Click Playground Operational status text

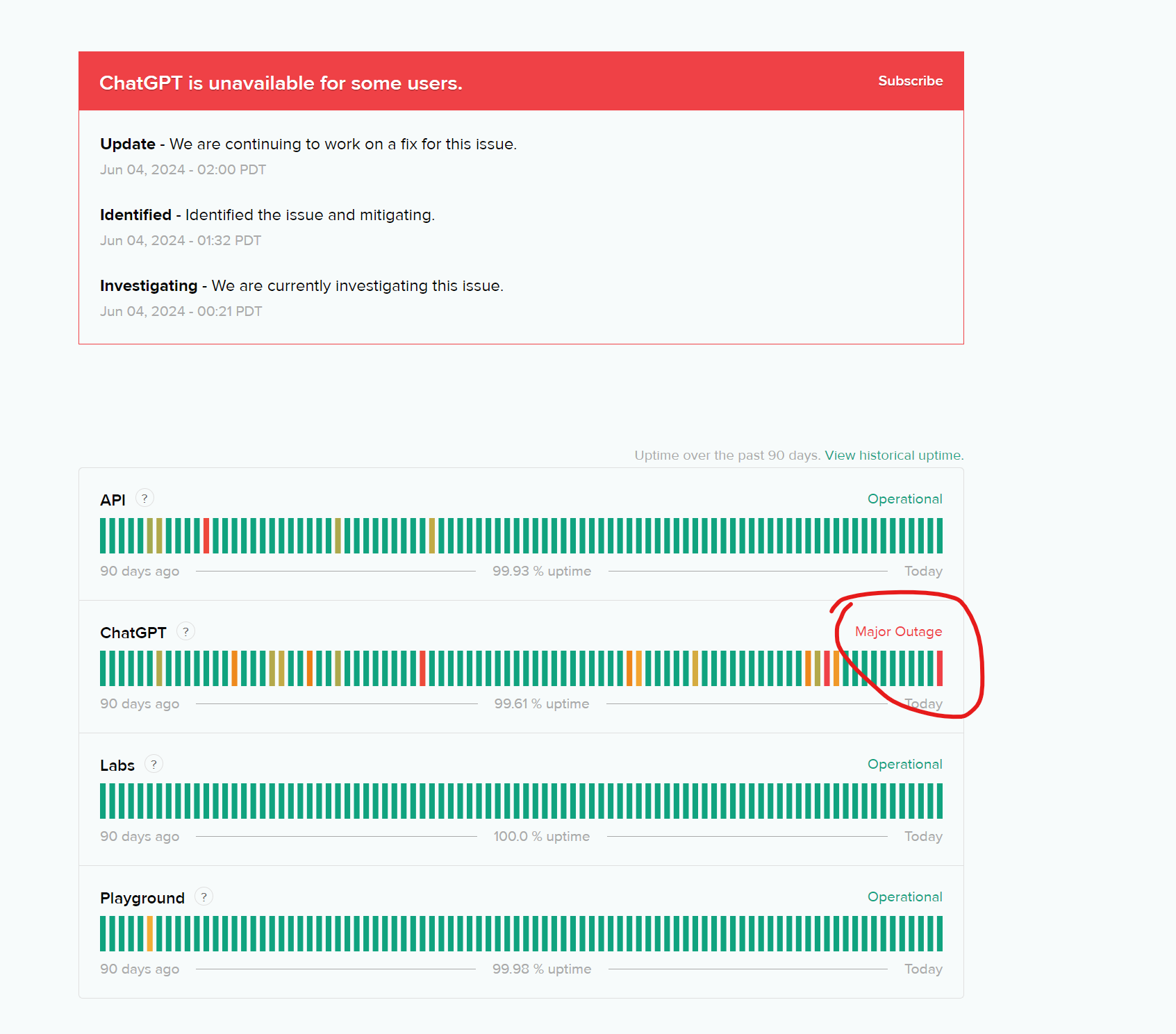pos(904,897)
